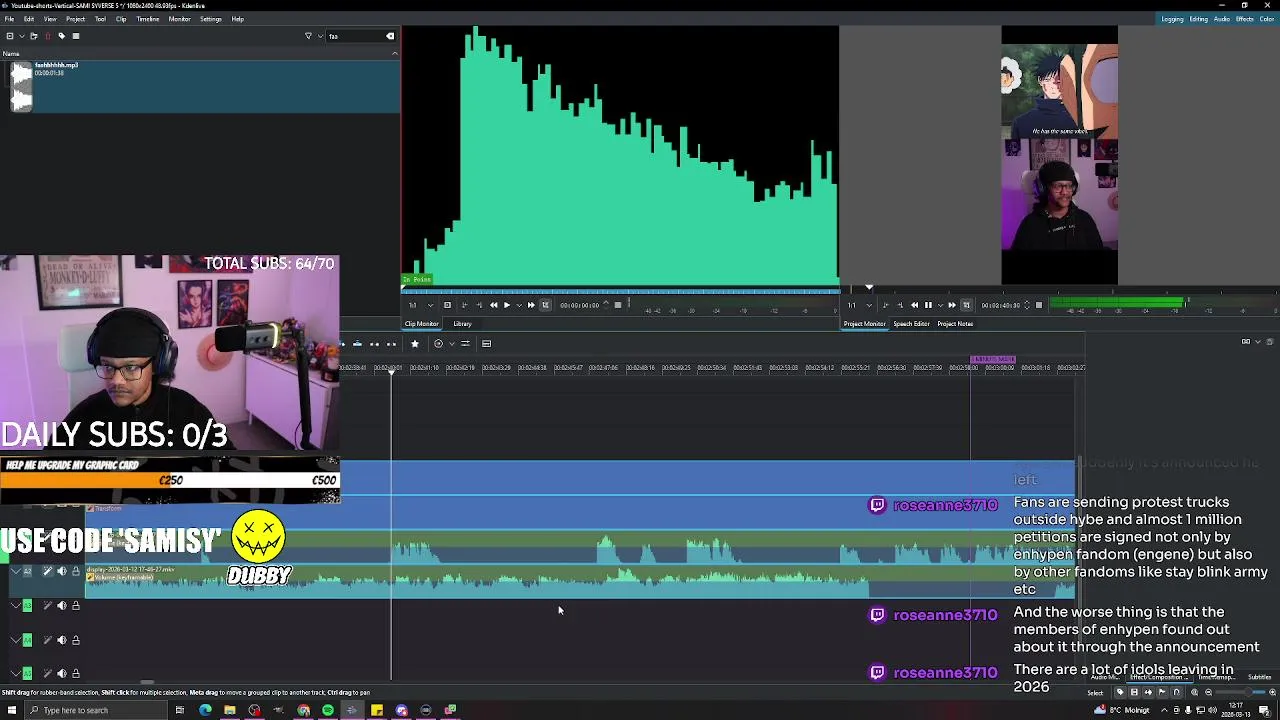The image size is (1280, 720).
Task: Open Microsoft Edge from the taskbar
Action: pos(205,710)
